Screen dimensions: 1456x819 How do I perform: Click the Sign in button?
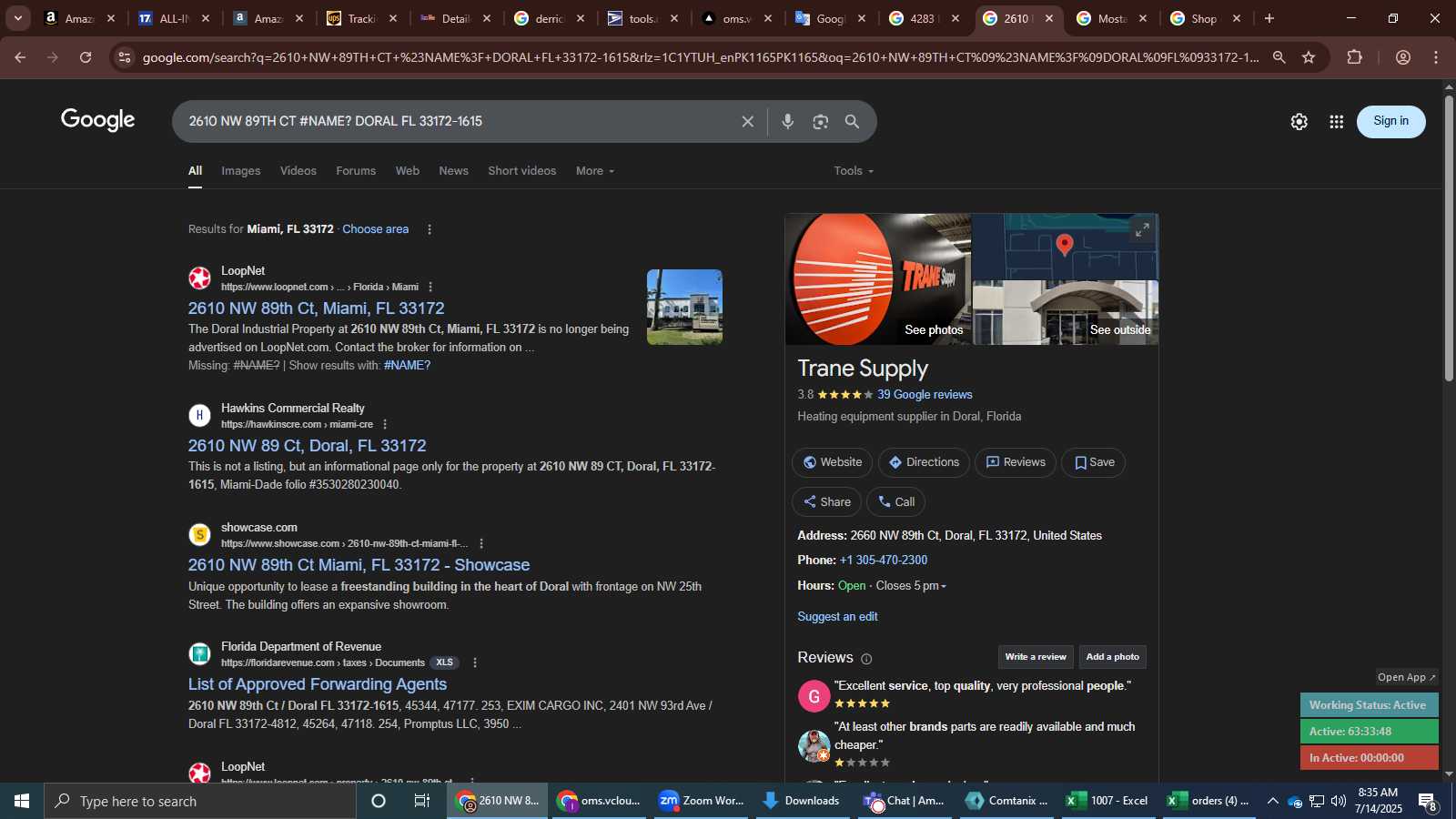(x=1390, y=121)
